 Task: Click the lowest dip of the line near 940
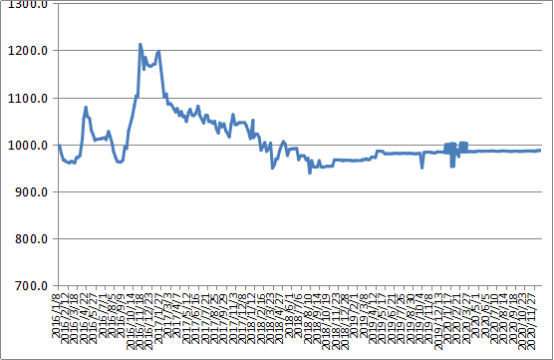tap(310, 172)
